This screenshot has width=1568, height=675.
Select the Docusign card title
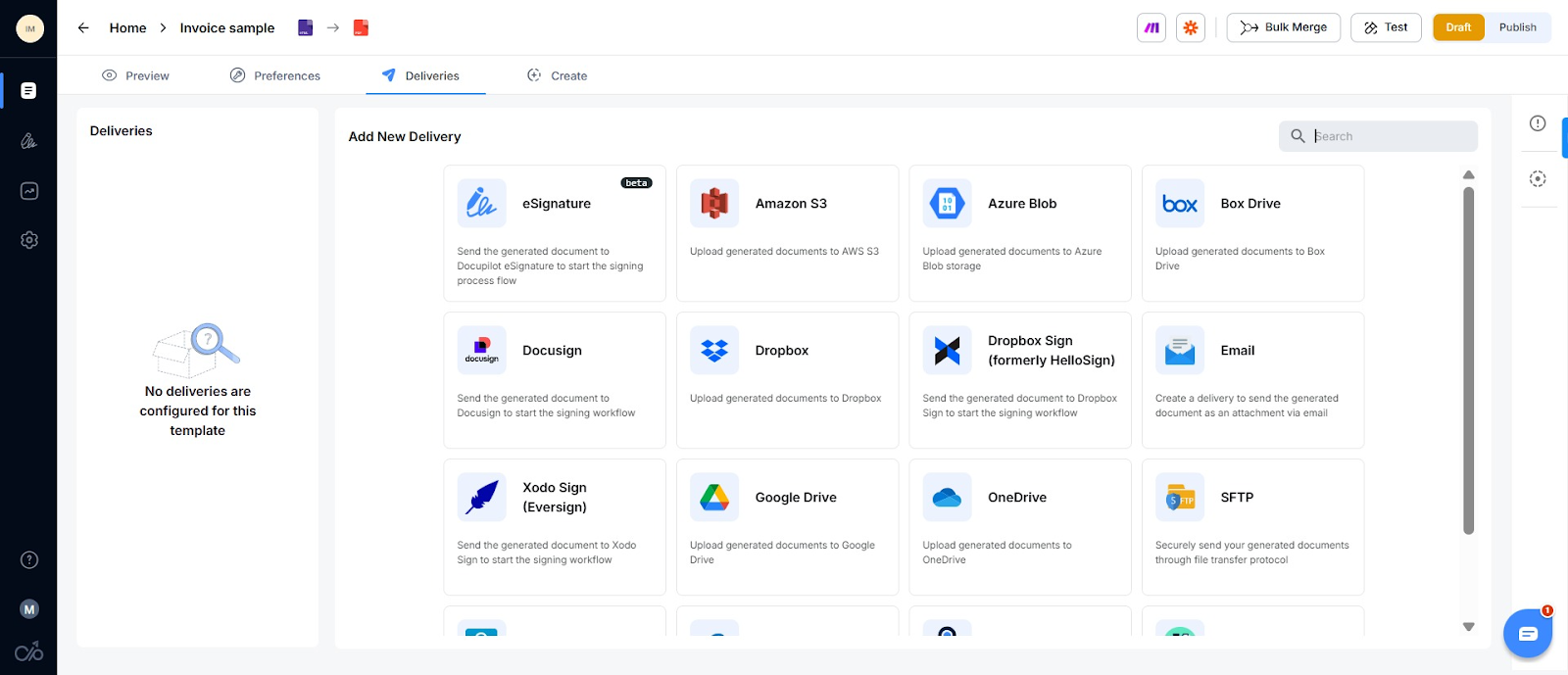(552, 351)
